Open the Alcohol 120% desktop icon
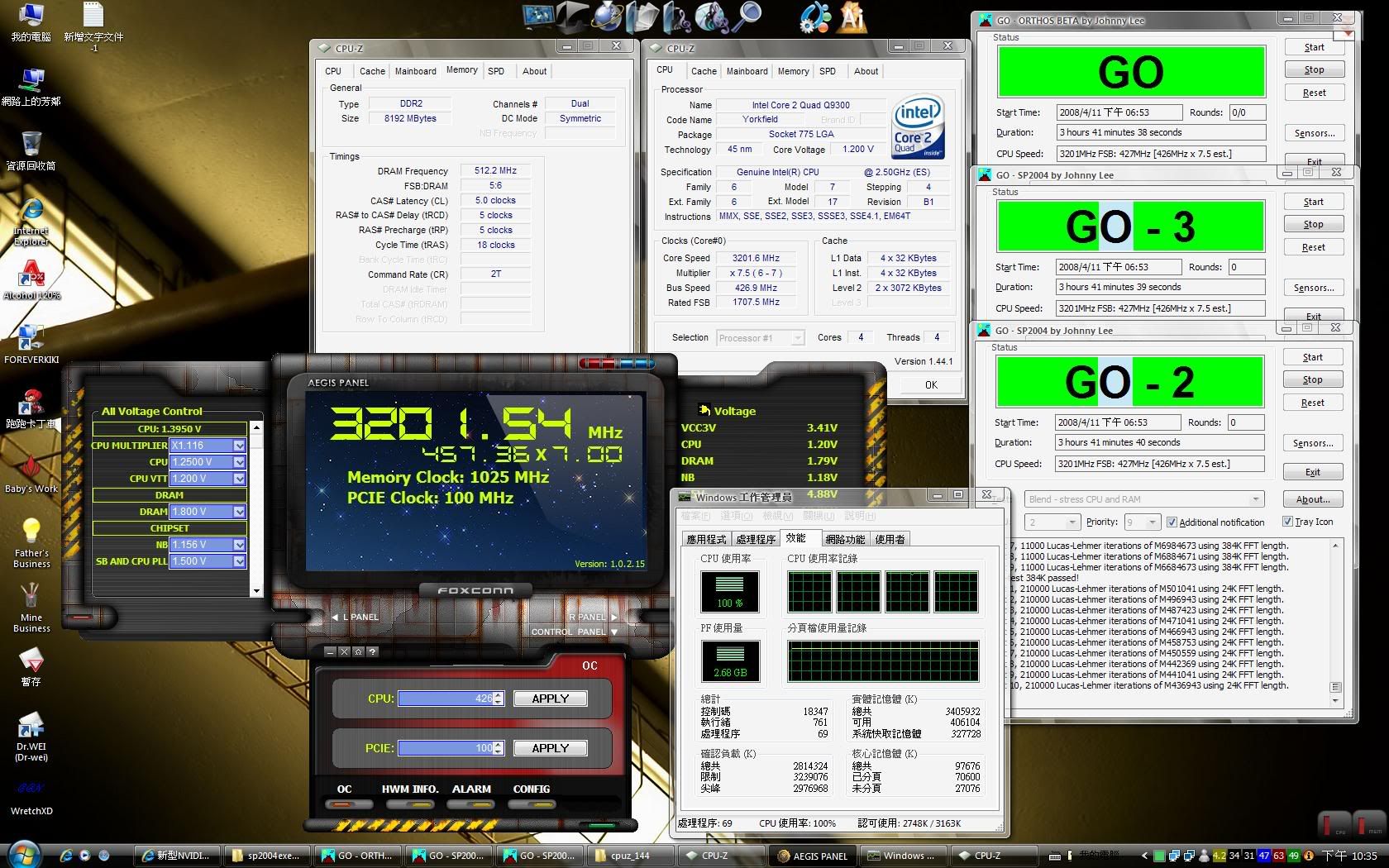The height and width of the screenshot is (868, 1389). (31, 279)
